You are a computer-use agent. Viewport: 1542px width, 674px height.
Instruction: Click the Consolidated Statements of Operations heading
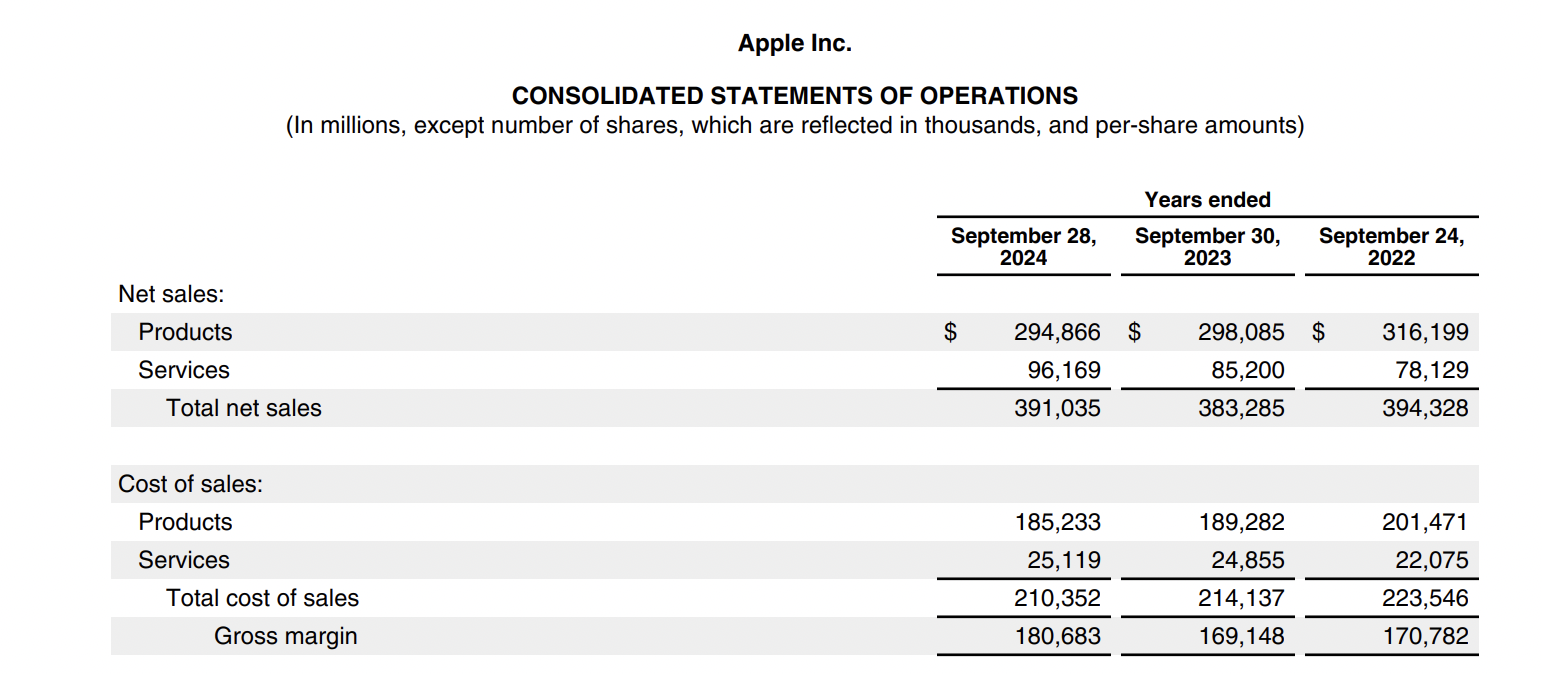click(794, 96)
